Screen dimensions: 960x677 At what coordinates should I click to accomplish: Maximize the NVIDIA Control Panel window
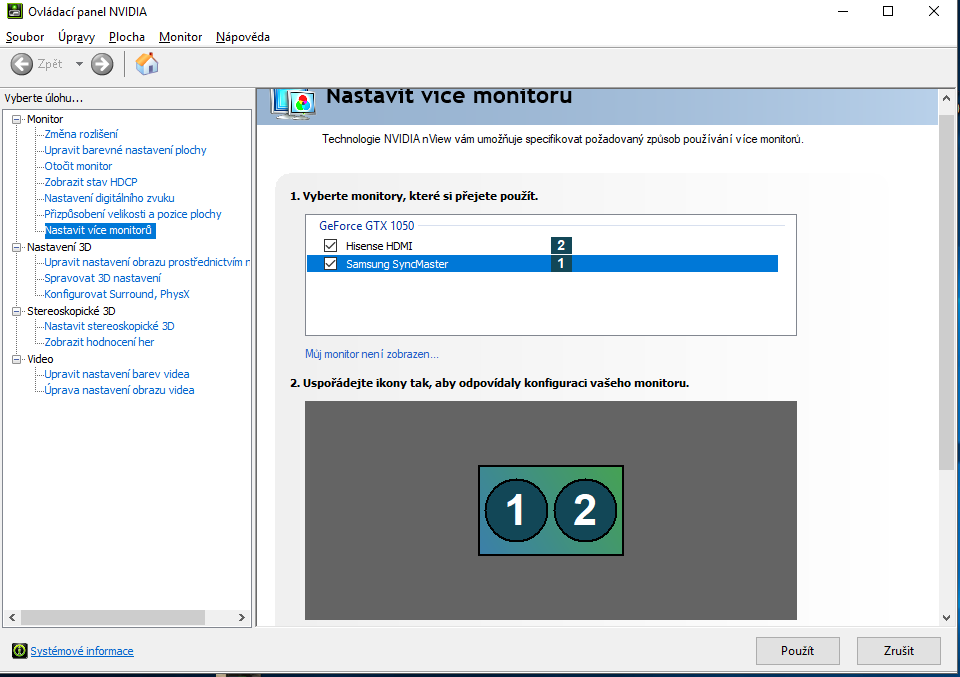tap(888, 11)
